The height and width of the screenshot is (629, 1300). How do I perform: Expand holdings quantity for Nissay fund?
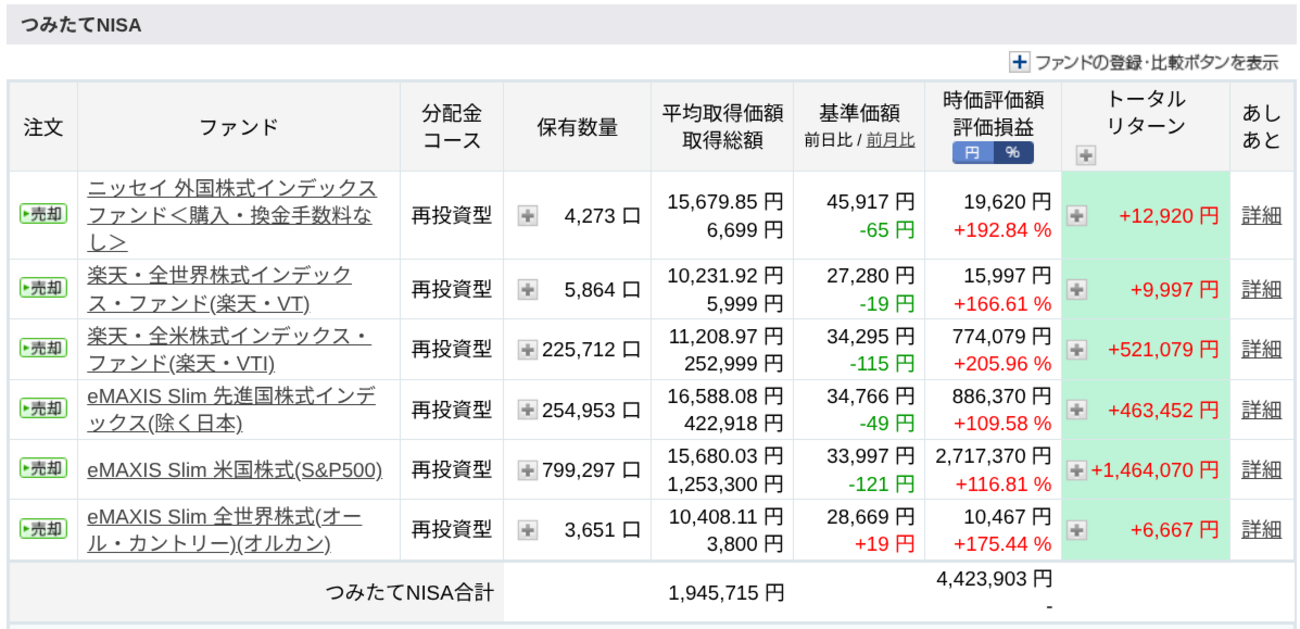(x=527, y=215)
